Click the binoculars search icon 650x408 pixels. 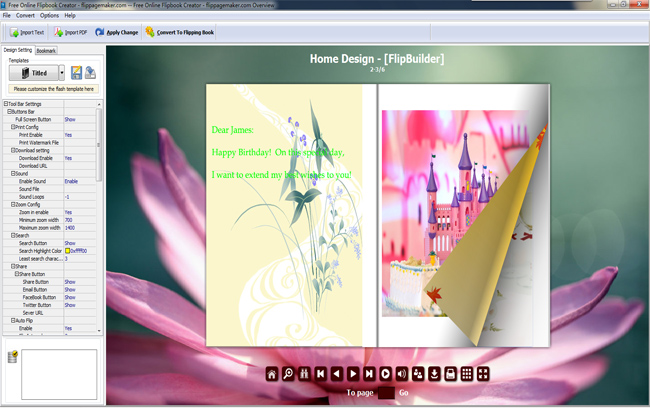[x=304, y=374]
